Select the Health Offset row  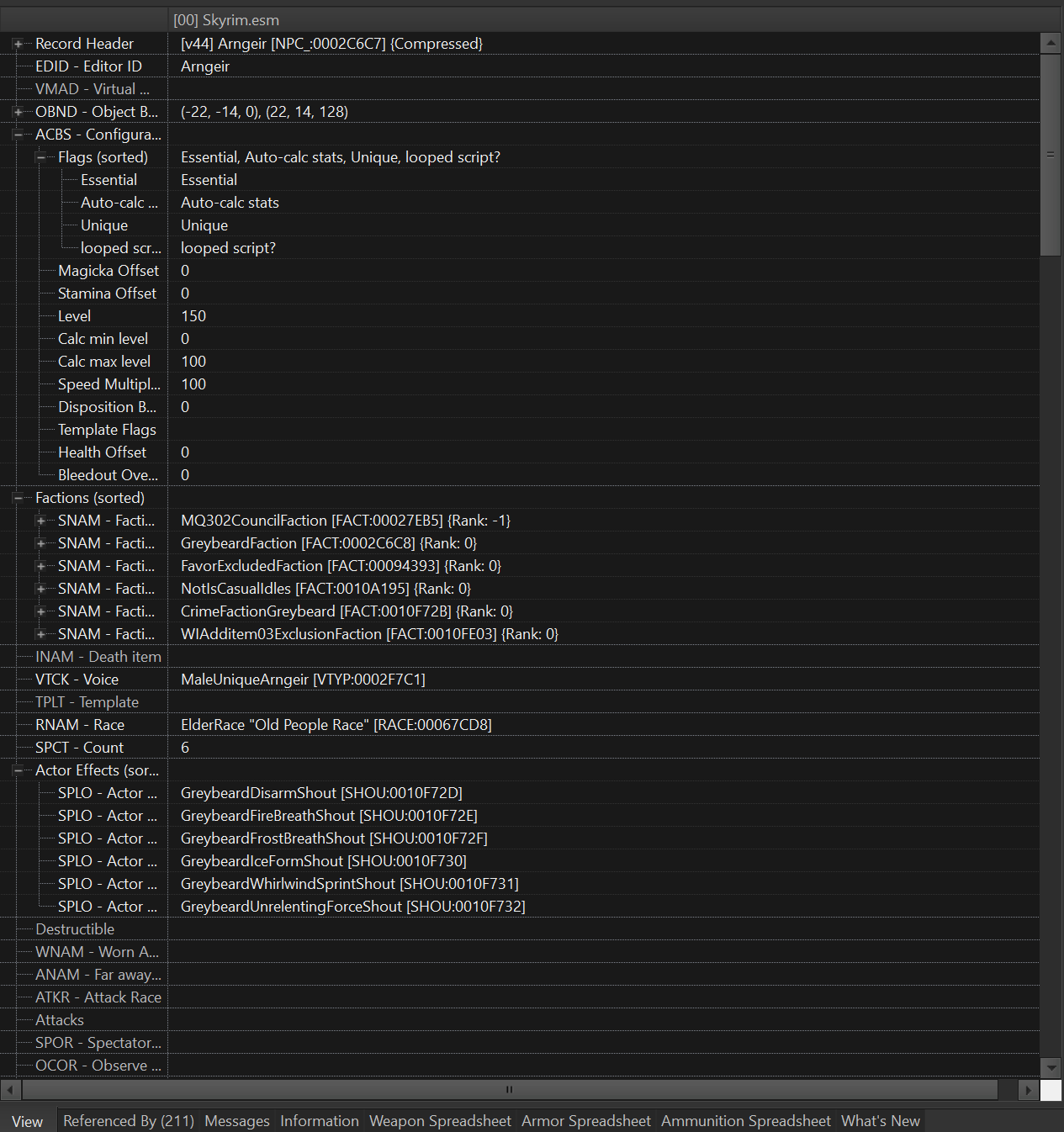click(520, 452)
